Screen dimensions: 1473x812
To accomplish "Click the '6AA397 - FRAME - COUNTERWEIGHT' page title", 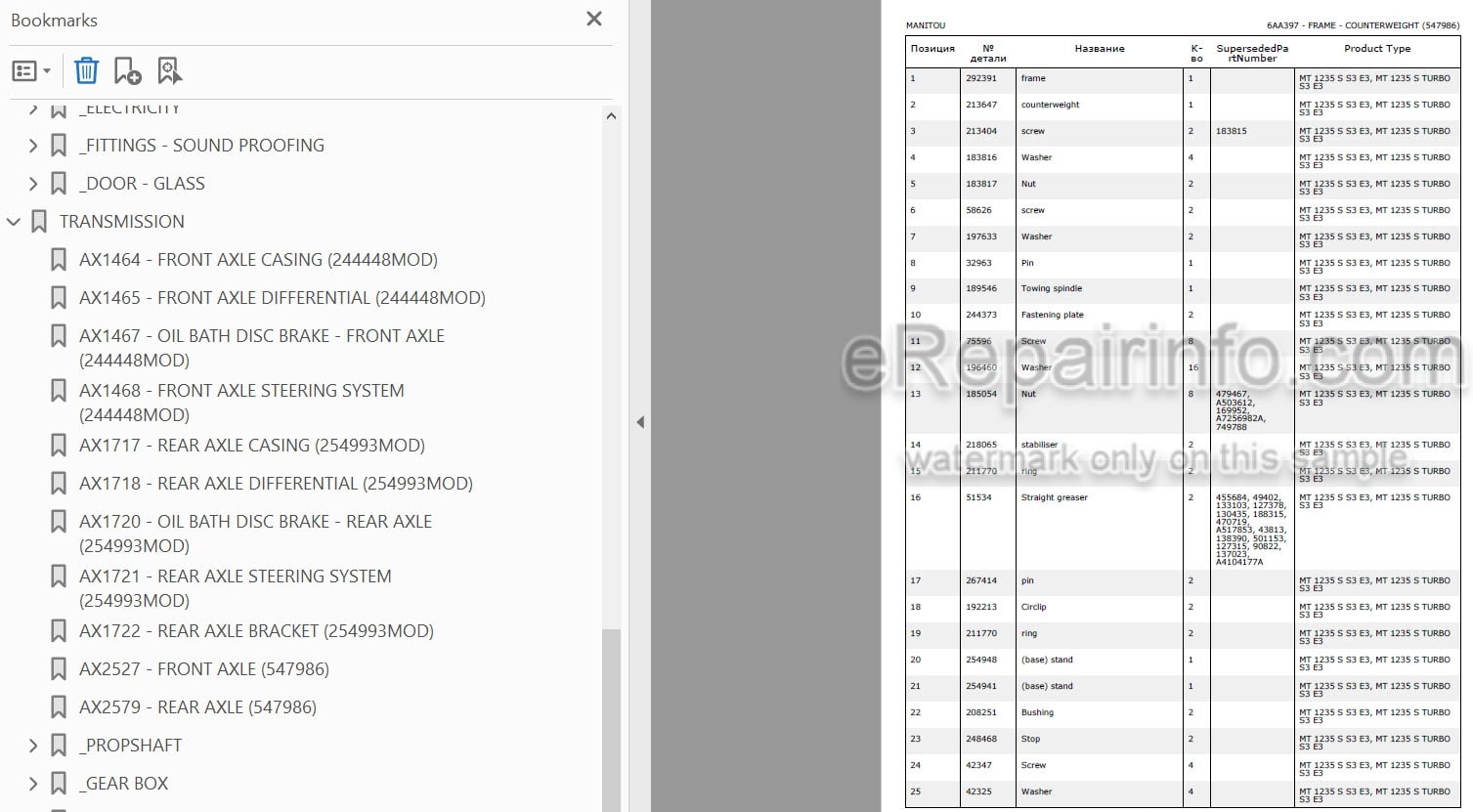I will tap(1363, 25).
